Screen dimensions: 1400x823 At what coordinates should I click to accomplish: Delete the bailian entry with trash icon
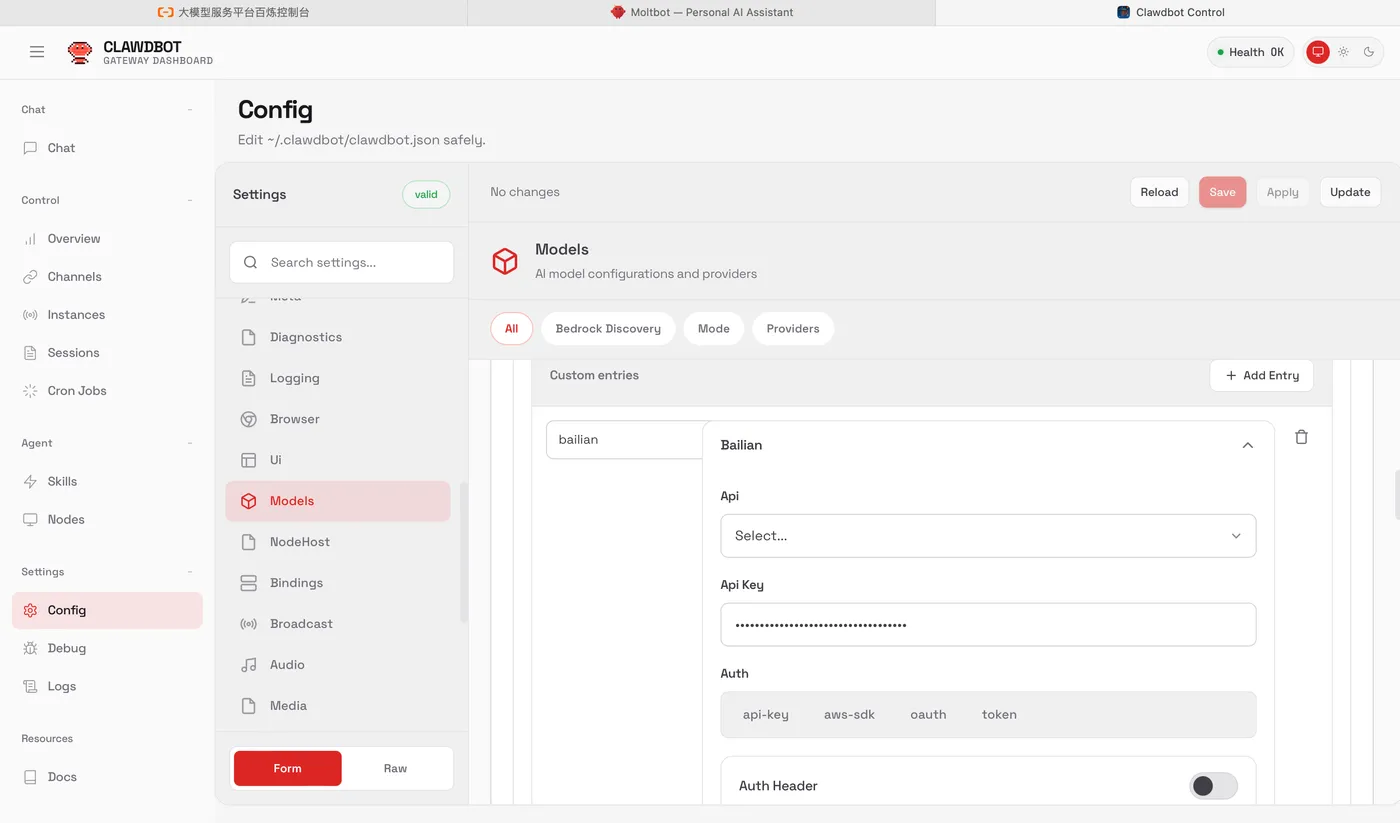pyautogui.click(x=1301, y=437)
